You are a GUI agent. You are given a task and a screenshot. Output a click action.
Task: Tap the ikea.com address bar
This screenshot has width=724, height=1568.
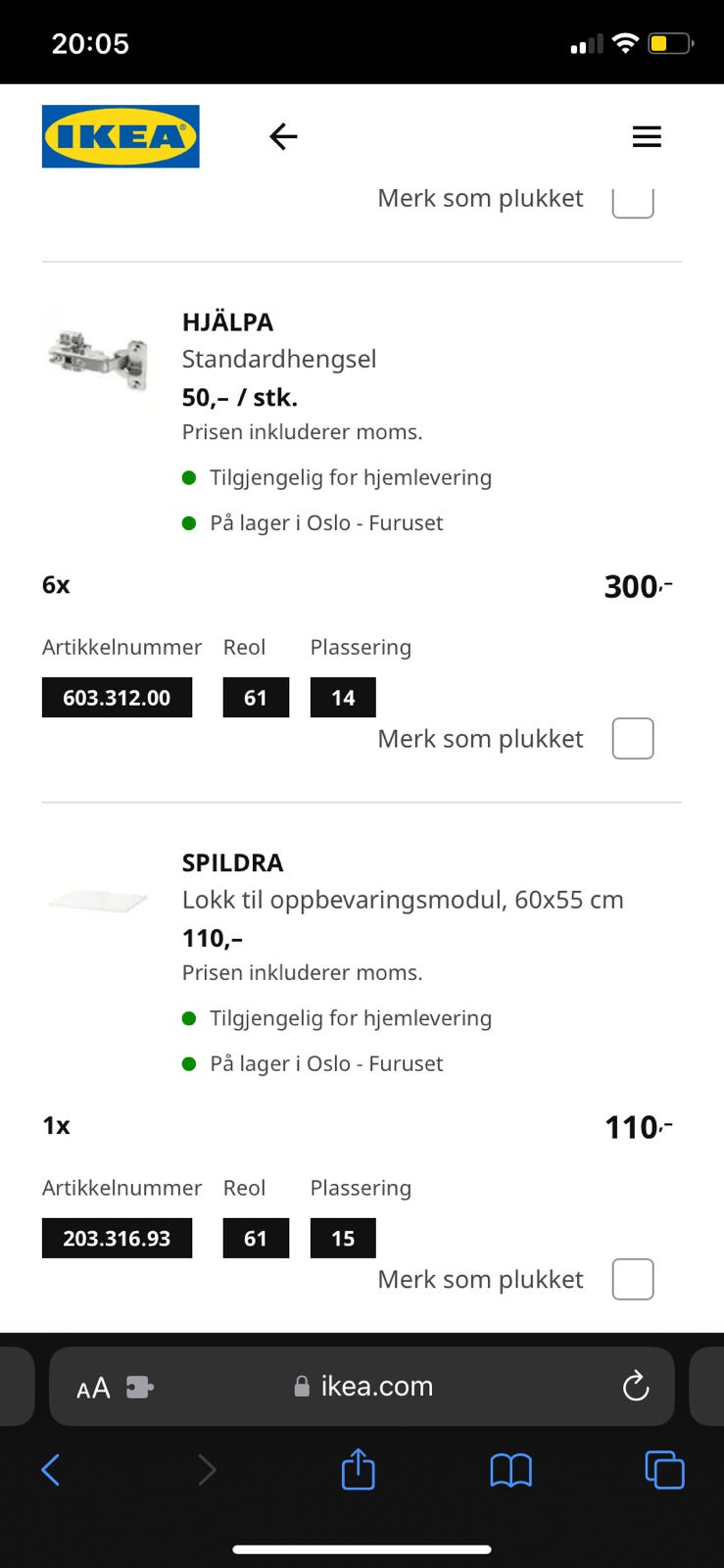pos(362,1386)
